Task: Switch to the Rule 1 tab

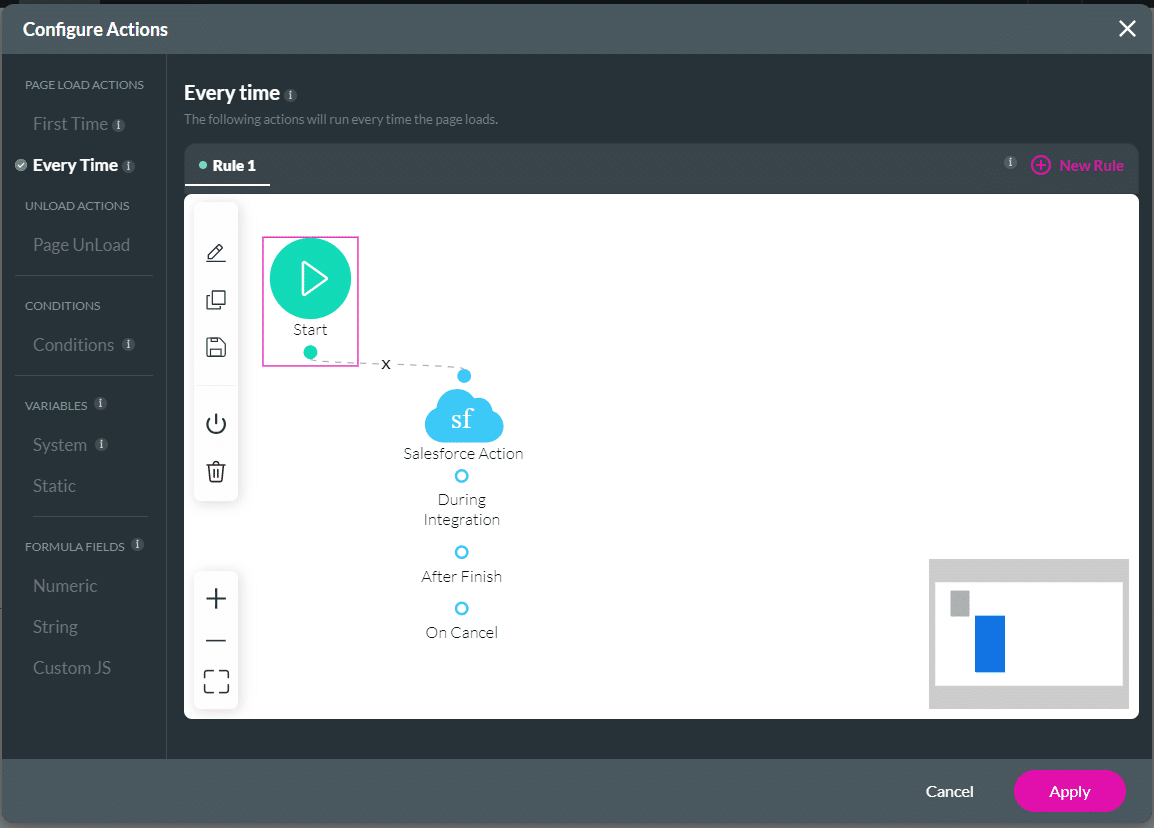Action: point(227,166)
